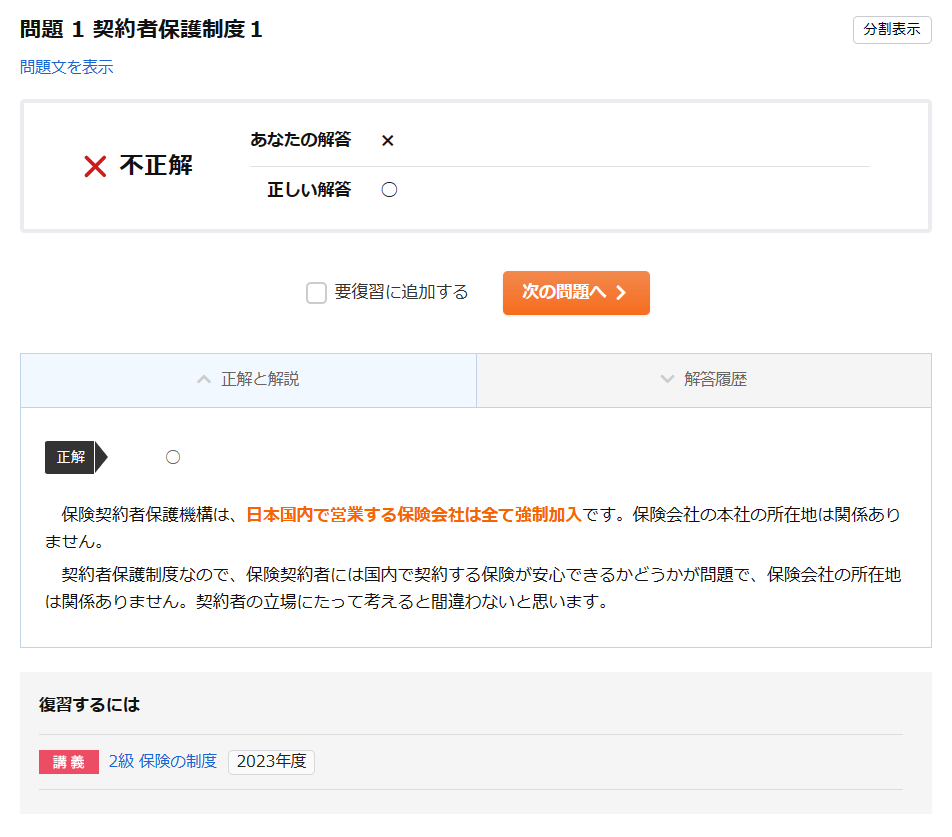
Task: Click the 分割表示 button
Action: pos(891,30)
